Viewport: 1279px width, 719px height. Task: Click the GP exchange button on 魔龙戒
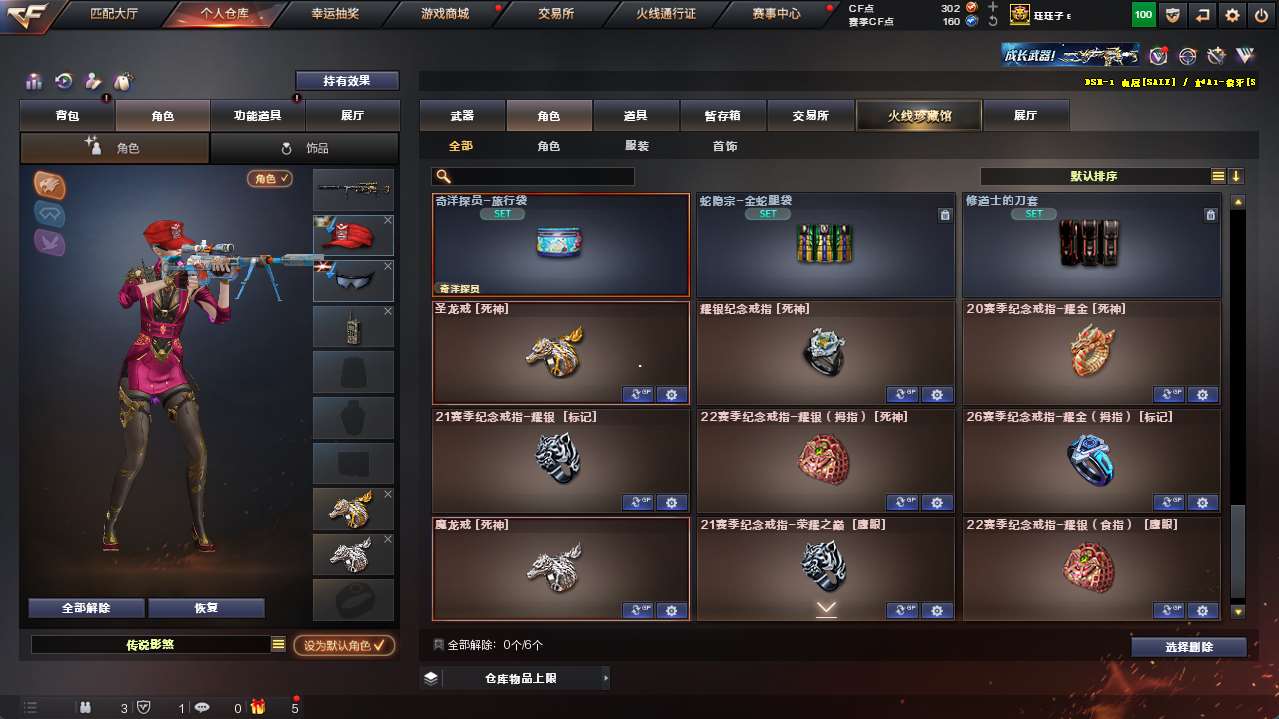tap(637, 611)
